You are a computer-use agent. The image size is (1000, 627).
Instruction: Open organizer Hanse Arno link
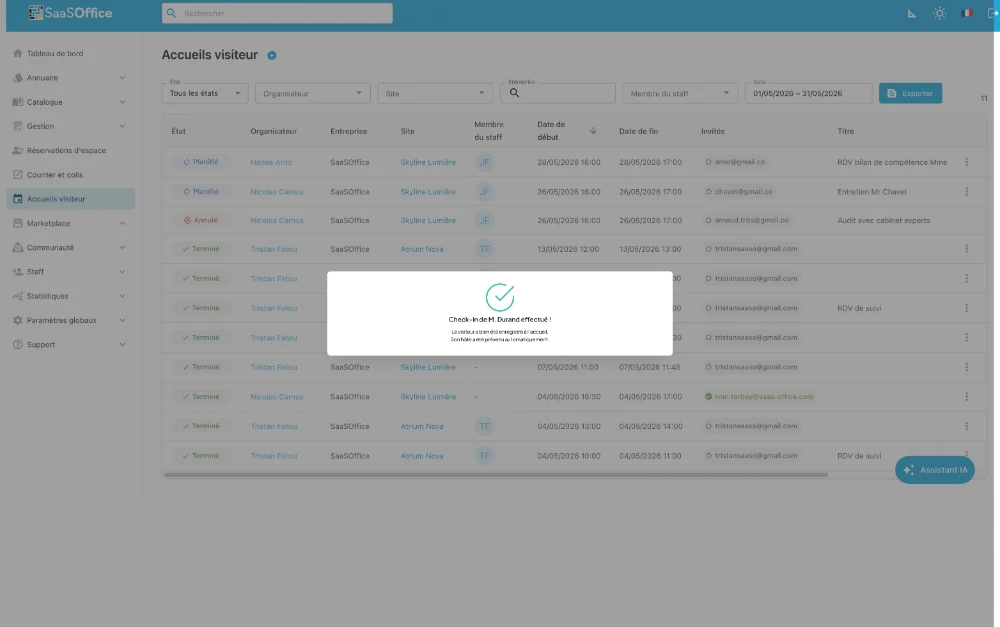271,162
